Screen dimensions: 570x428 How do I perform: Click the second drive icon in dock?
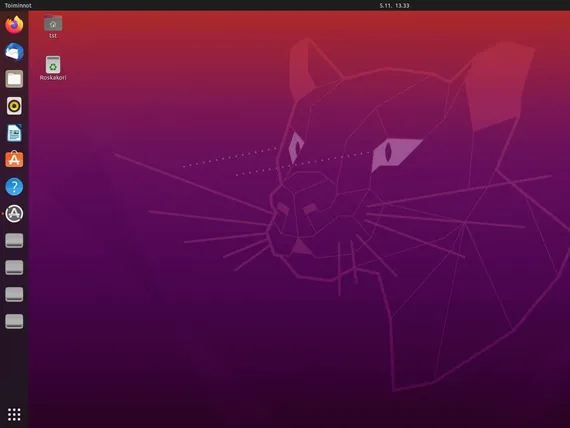tap(14, 268)
